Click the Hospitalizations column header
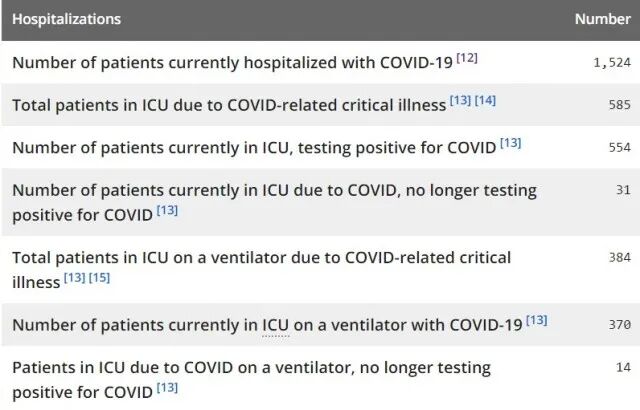This screenshot has width=640, height=410. click(x=67, y=19)
